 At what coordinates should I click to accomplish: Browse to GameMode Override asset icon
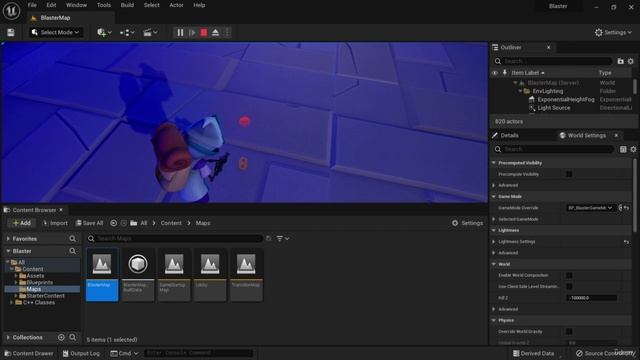(620, 208)
